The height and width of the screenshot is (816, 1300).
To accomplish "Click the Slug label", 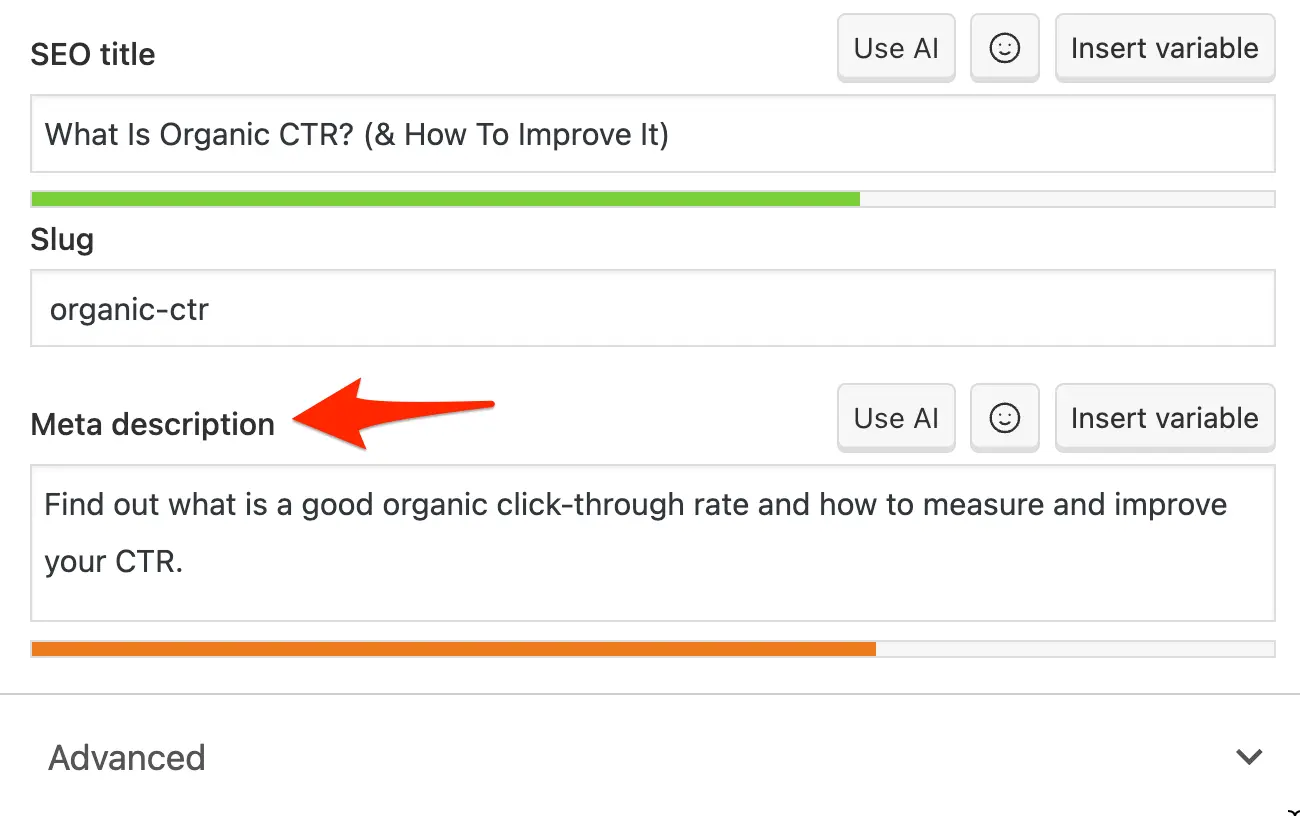I will [x=62, y=240].
